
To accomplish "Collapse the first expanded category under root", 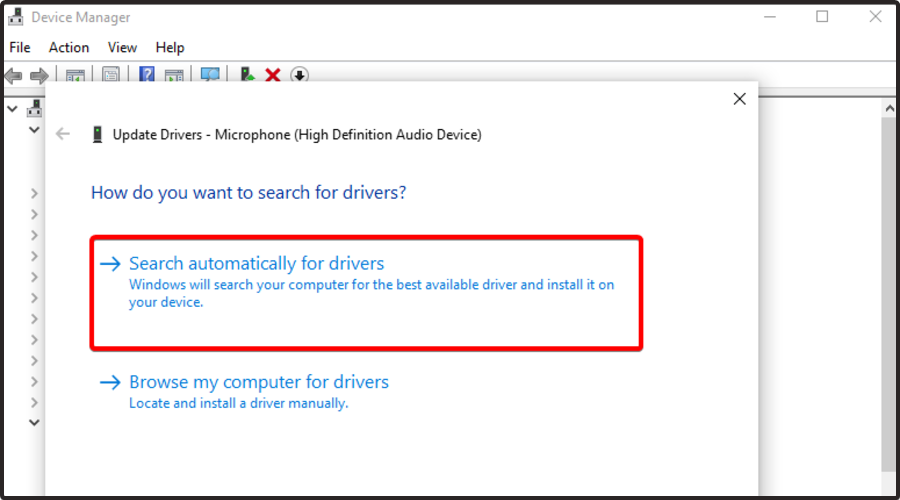I will 34,130.
